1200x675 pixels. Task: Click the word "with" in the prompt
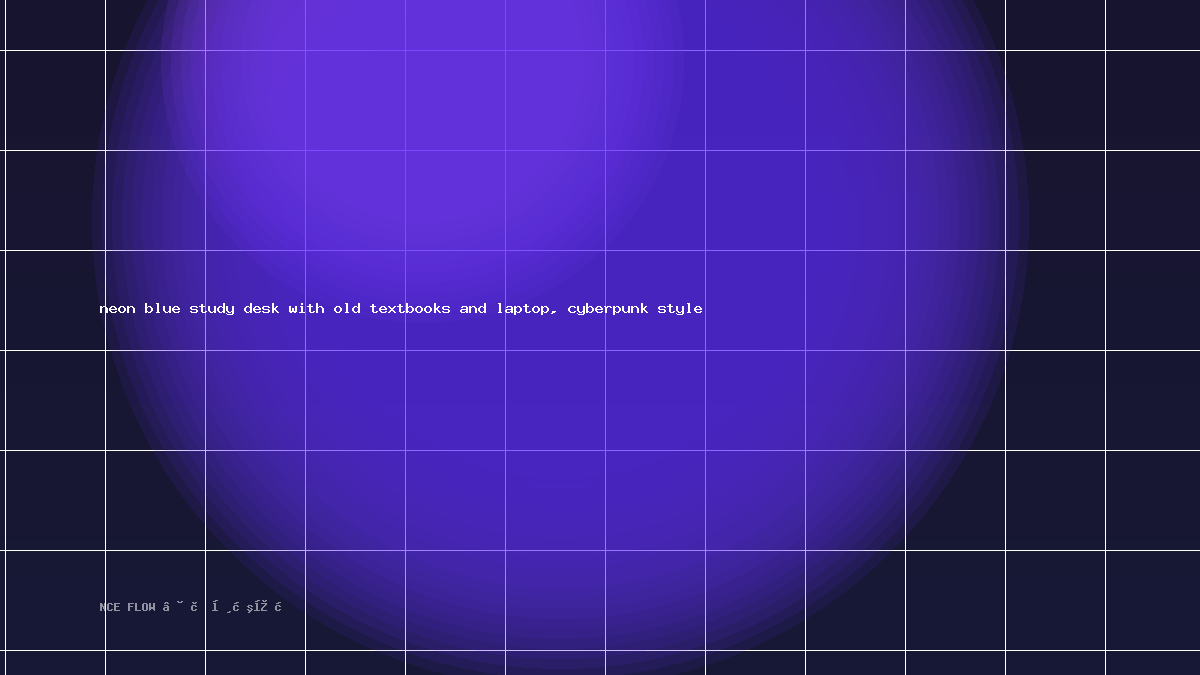tap(306, 309)
